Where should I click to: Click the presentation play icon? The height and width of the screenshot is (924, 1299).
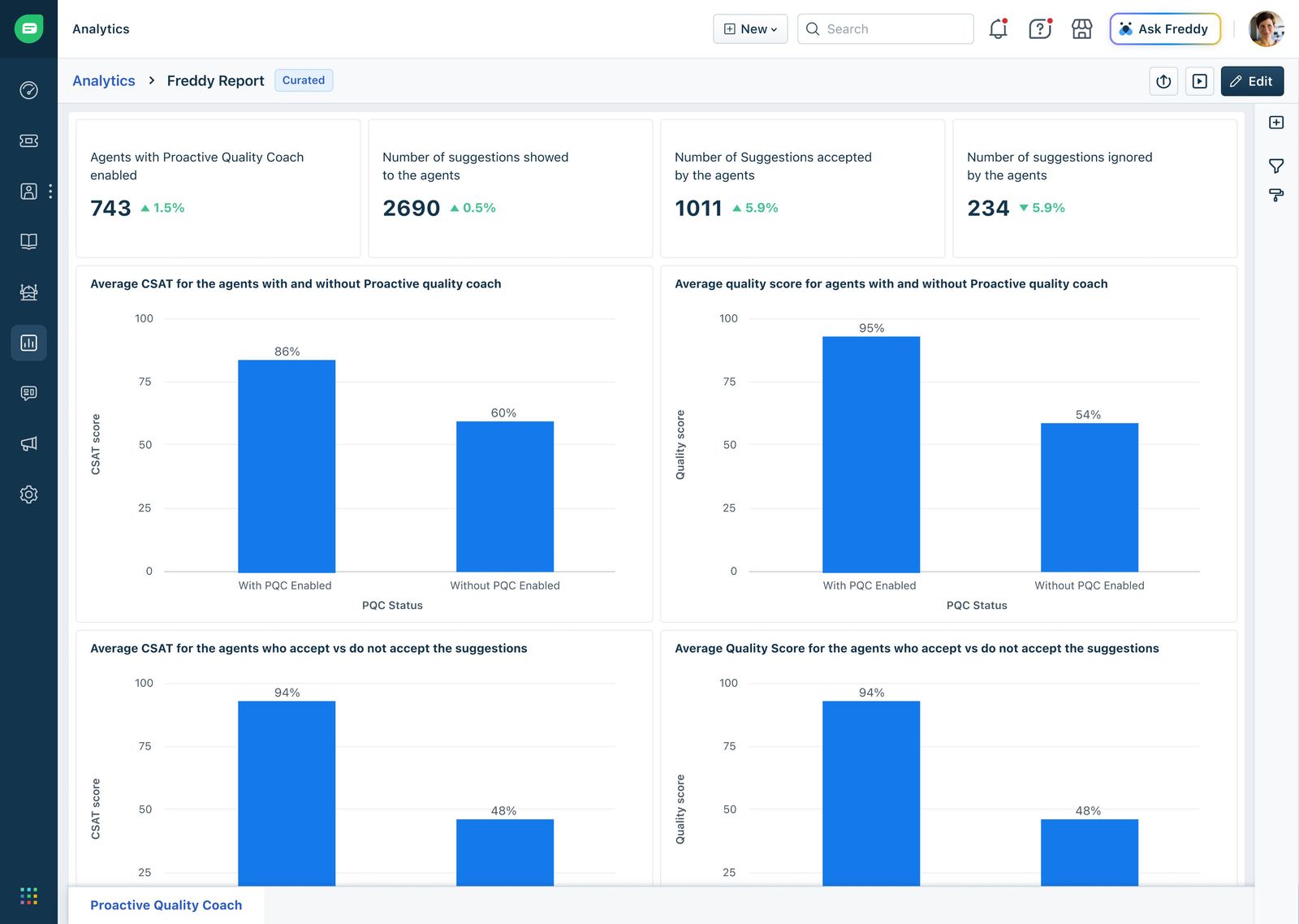[1199, 81]
